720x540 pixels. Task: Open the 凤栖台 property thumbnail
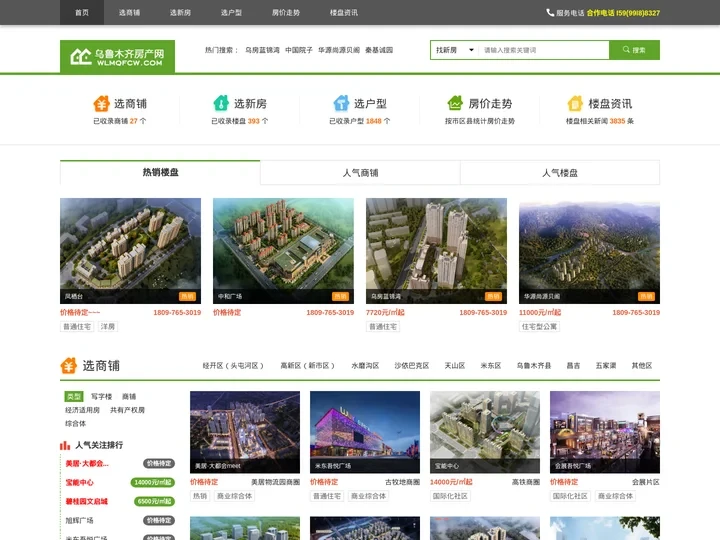130,251
